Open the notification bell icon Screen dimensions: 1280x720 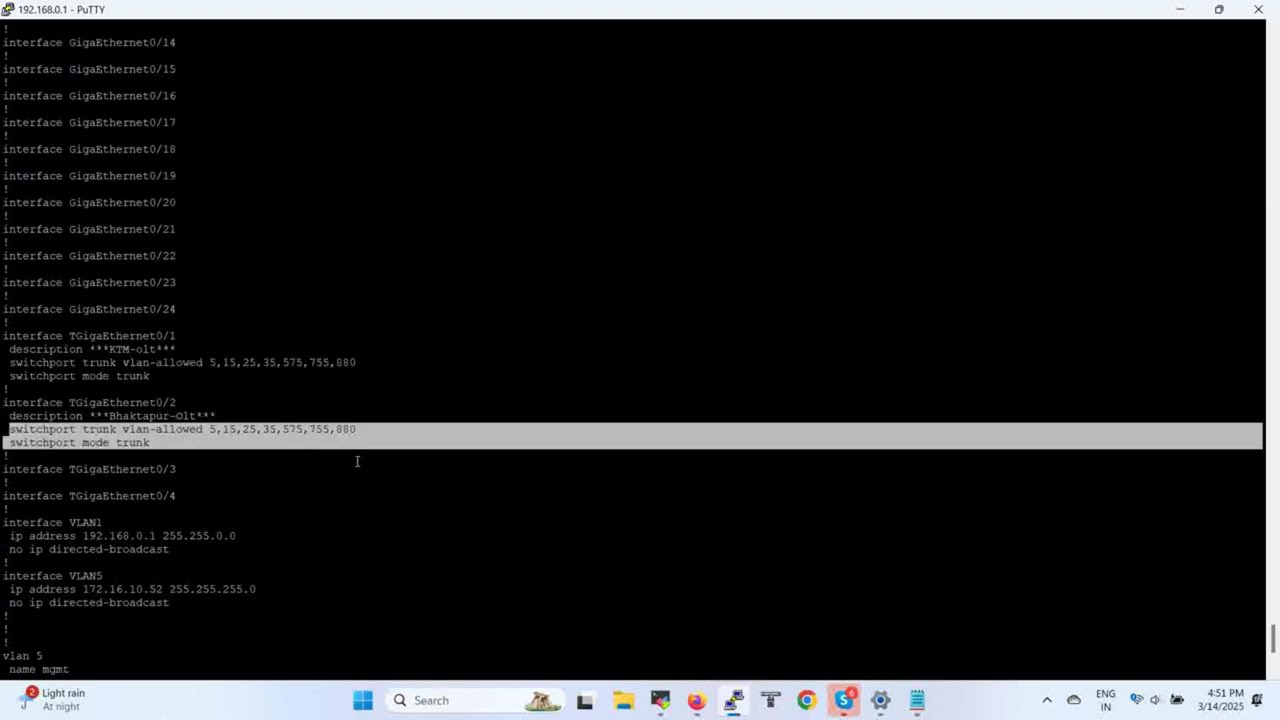[1258, 700]
